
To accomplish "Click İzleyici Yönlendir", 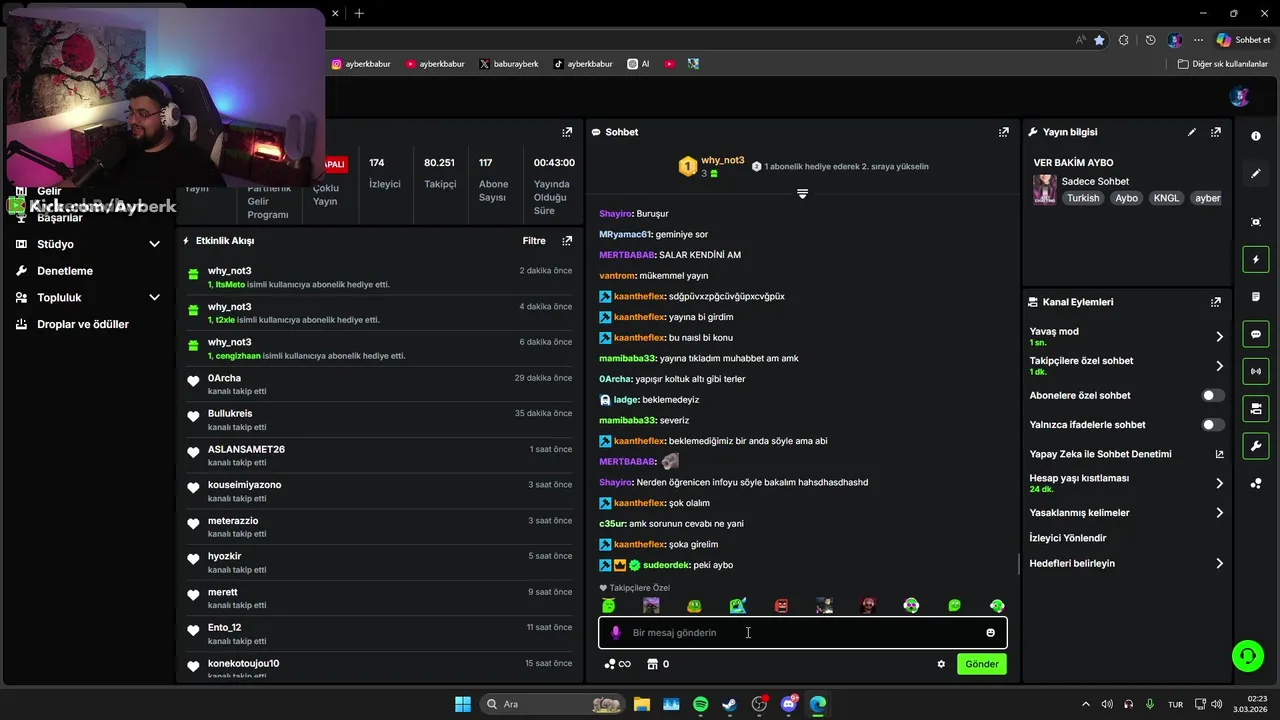I will 1067,538.
